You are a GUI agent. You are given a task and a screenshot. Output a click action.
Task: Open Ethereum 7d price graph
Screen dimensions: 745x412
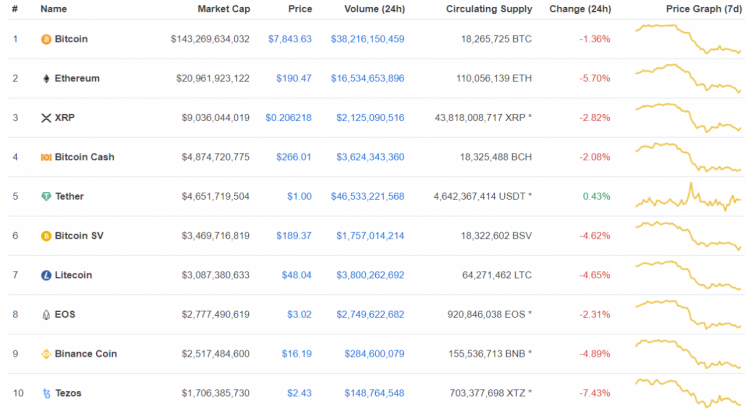(x=688, y=78)
